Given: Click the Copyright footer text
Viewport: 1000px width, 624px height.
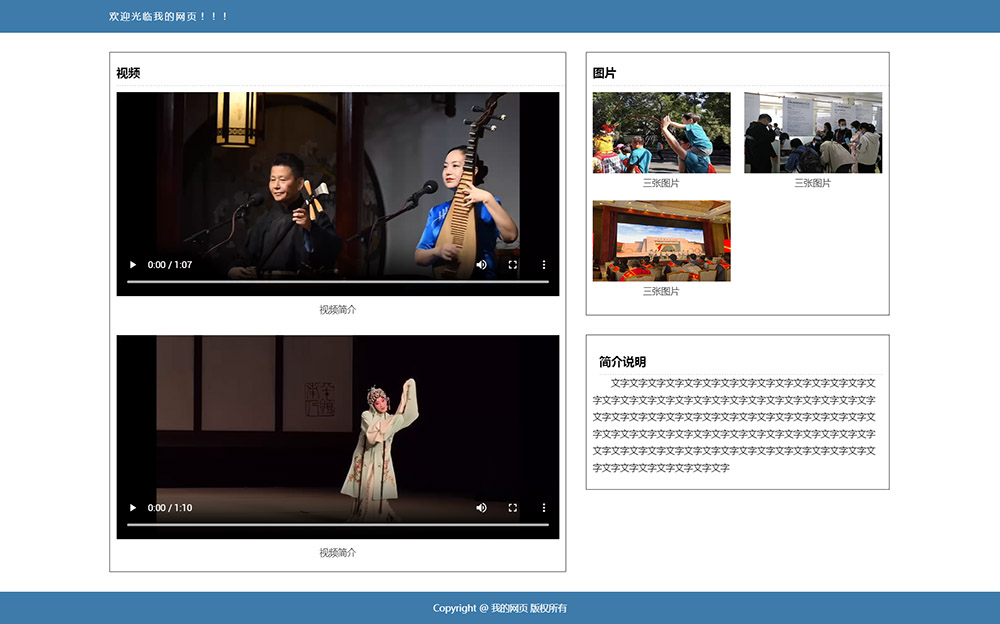Looking at the screenshot, I should [499, 608].
